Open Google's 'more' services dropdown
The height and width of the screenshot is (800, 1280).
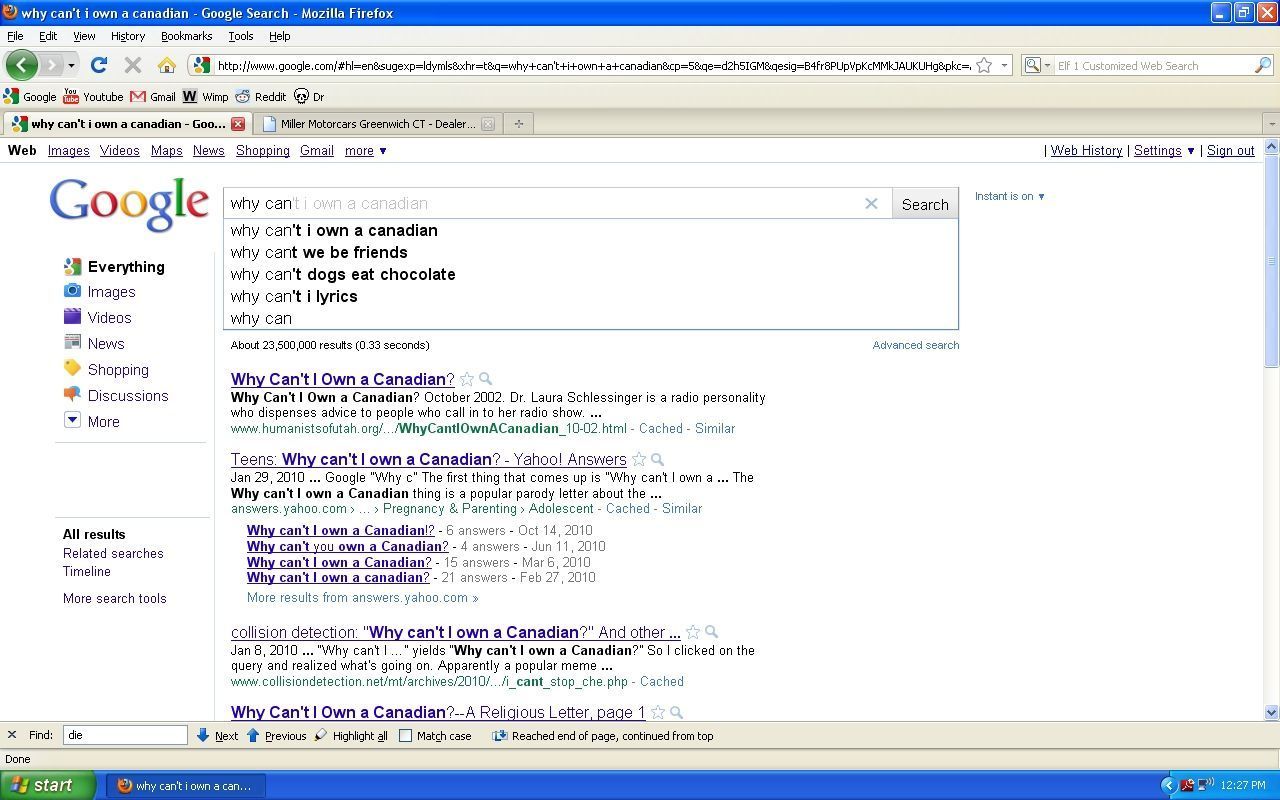click(x=365, y=151)
